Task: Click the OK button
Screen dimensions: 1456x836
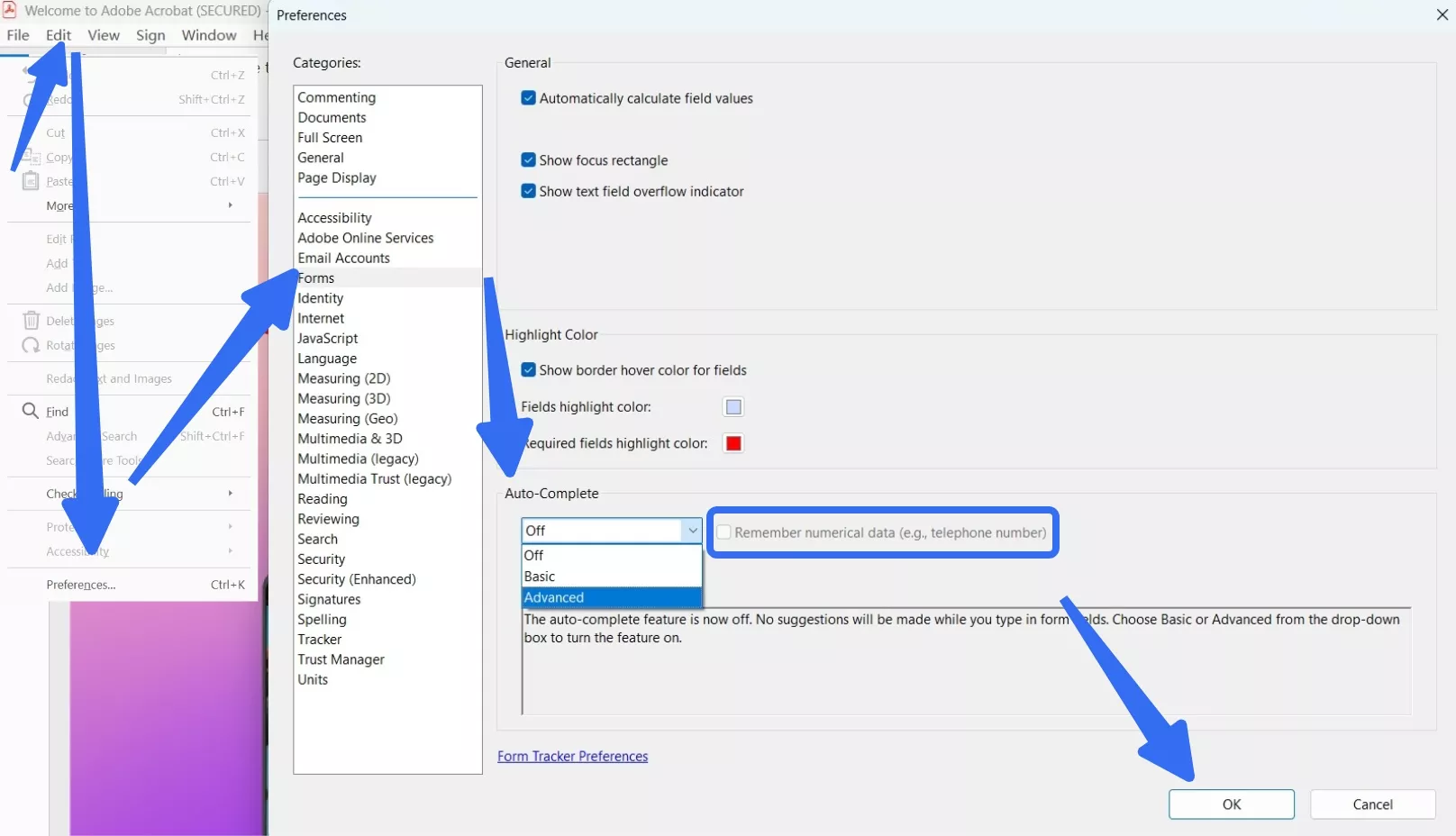Action: (1232, 804)
